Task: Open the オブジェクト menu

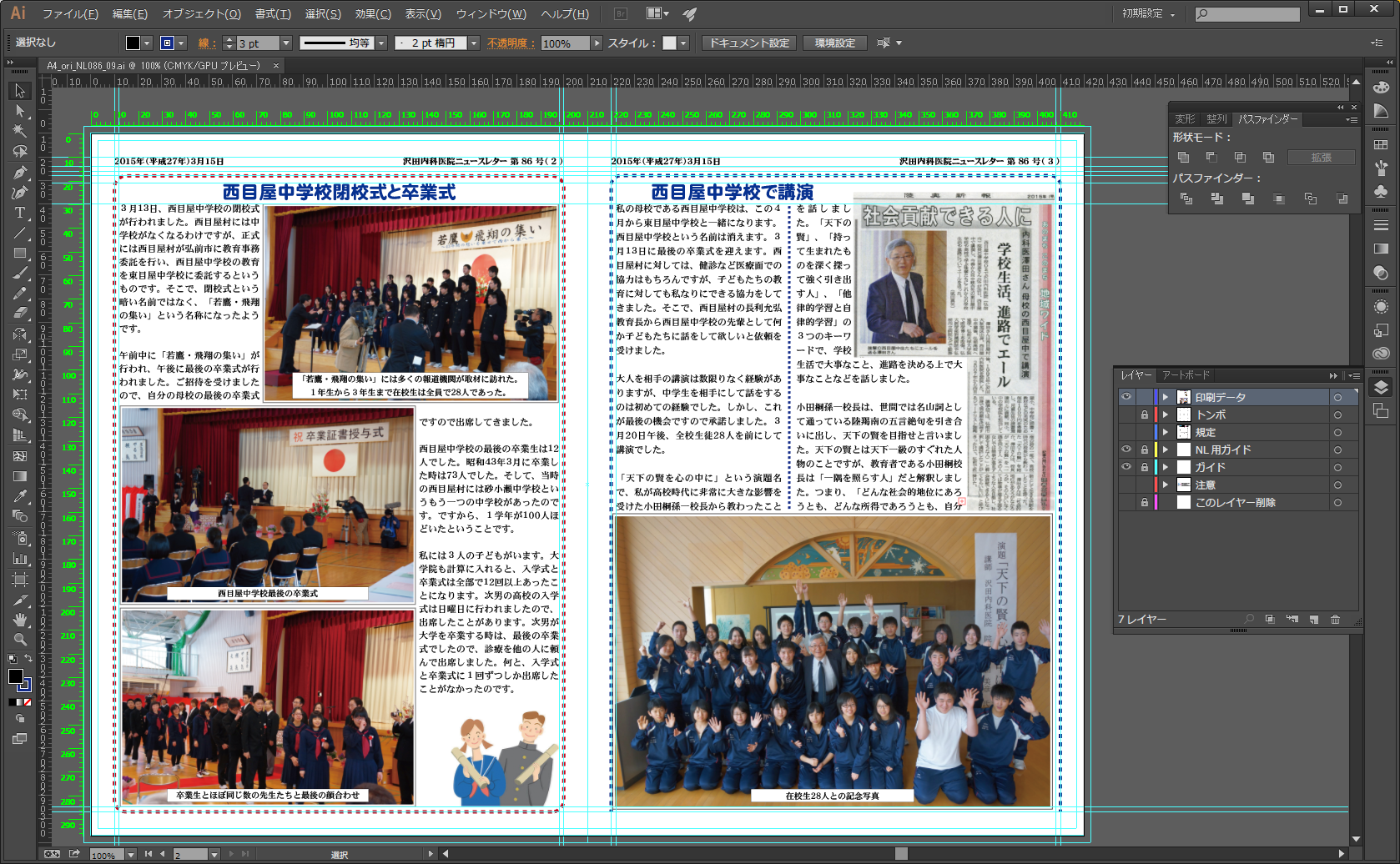Action: pyautogui.click(x=202, y=13)
